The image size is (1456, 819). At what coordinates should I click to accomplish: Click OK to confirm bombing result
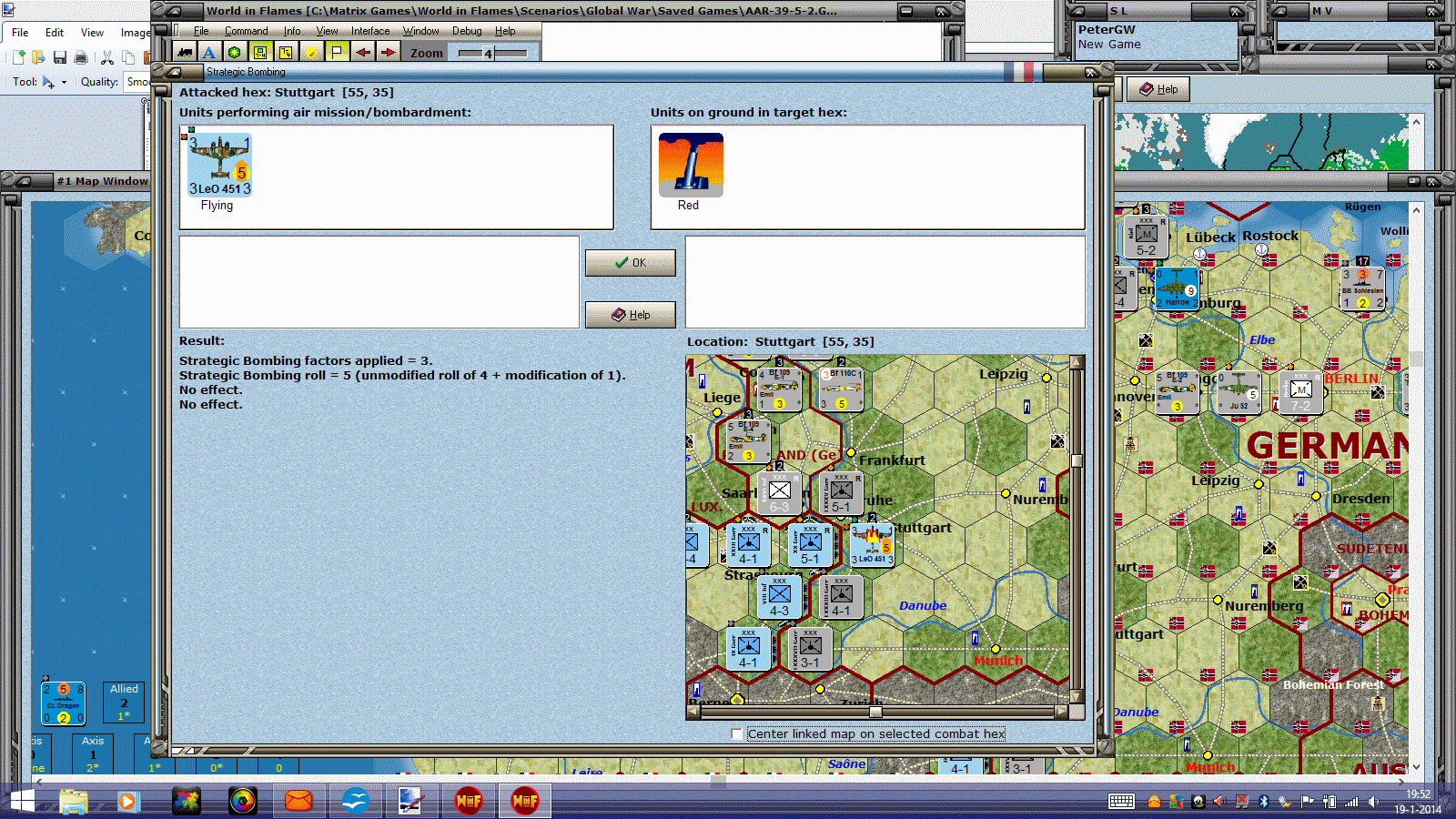pyautogui.click(x=630, y=263)
